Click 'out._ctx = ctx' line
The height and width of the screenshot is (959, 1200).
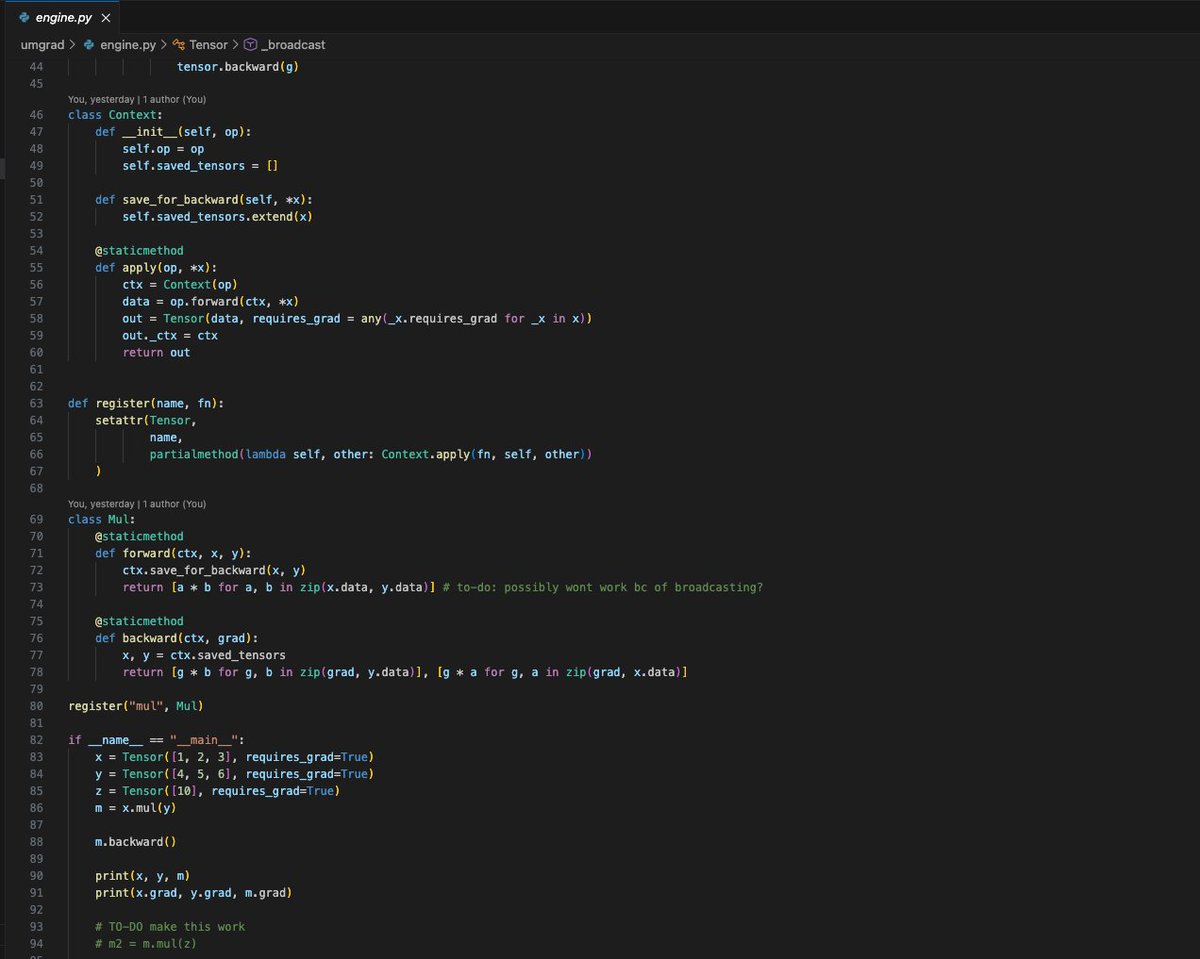coord(170,335)
